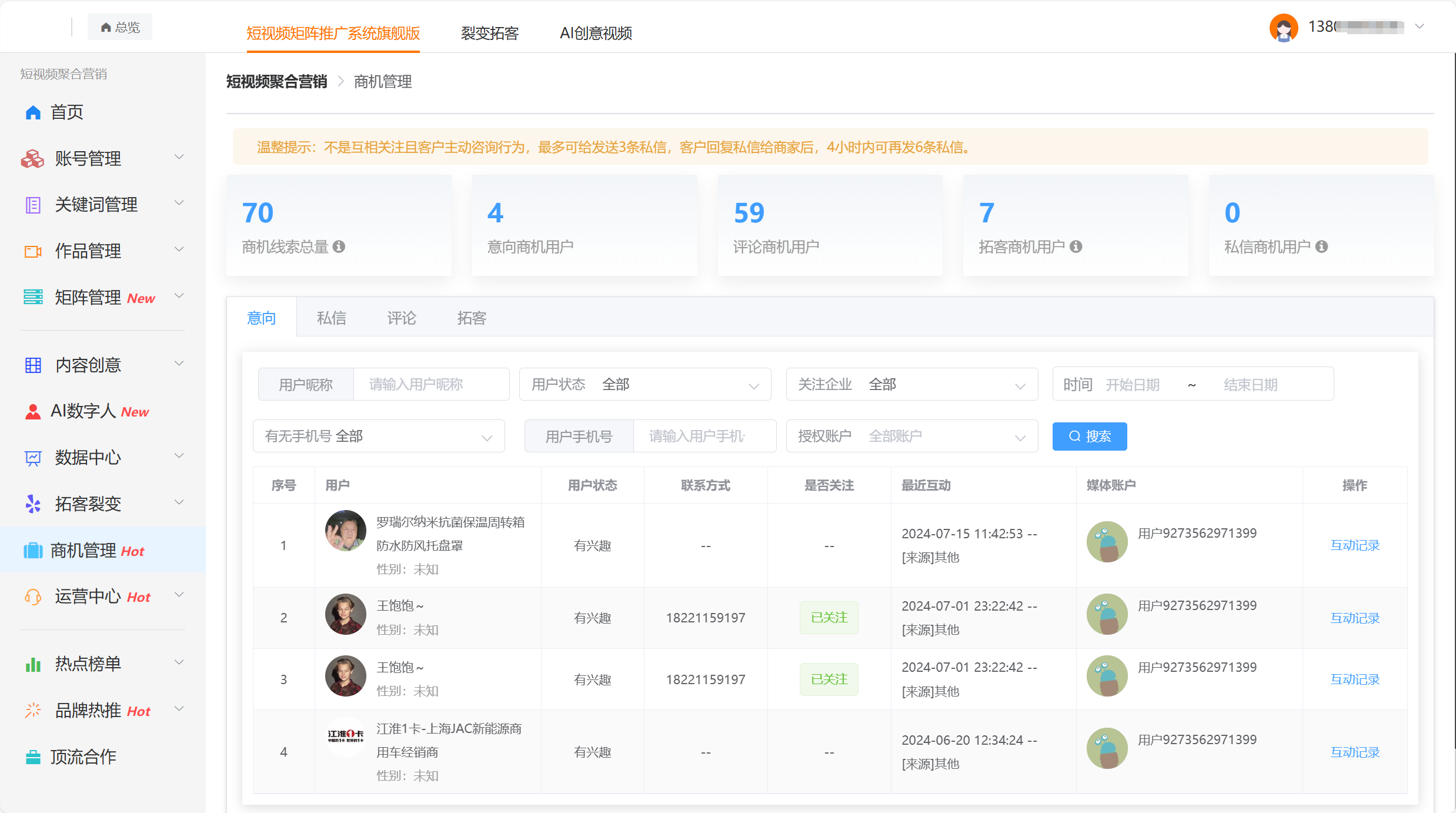This screenshot has width=1456, height=813.
Task: Click the 商机管理 briefcase icon
Action: (x=33, y=551)
